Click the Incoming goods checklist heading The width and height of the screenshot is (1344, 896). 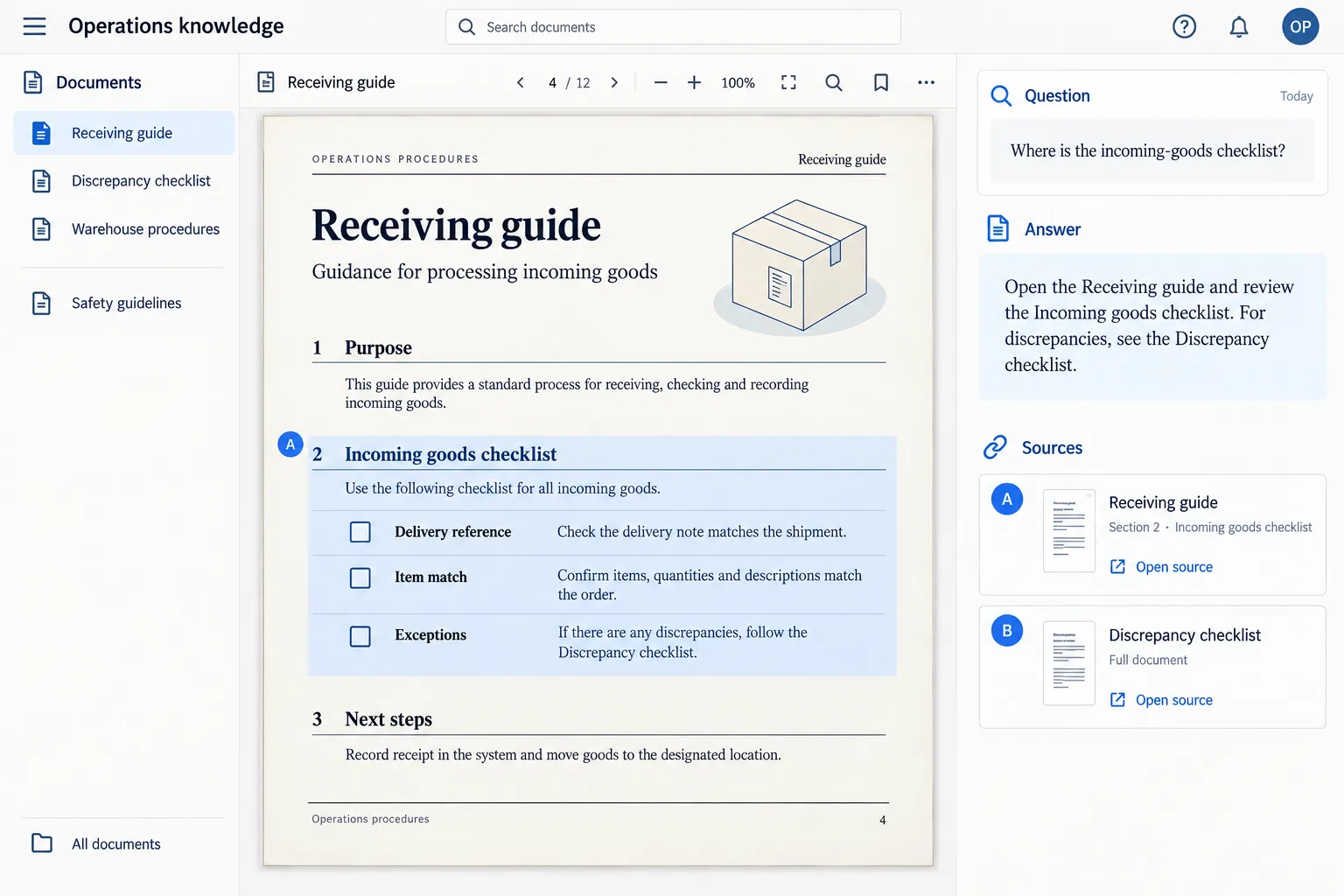point(451,454)
